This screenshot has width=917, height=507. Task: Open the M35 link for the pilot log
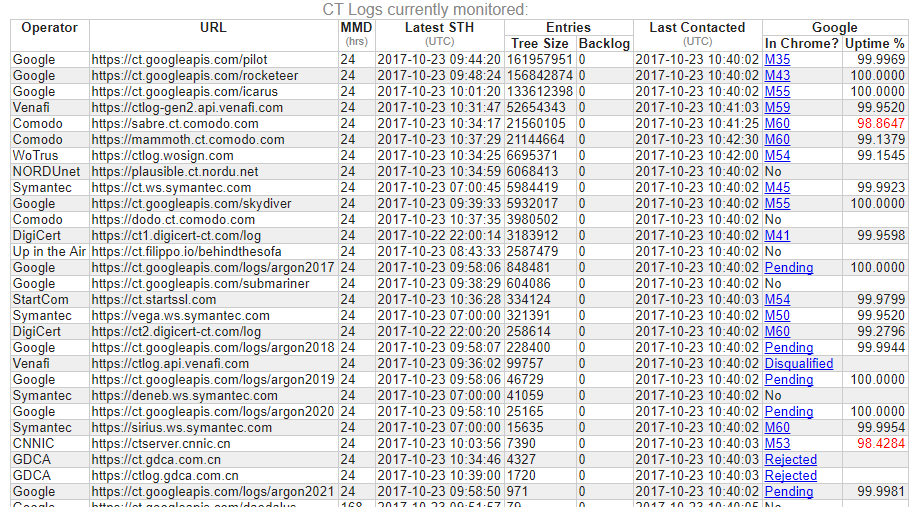(777, 60)
